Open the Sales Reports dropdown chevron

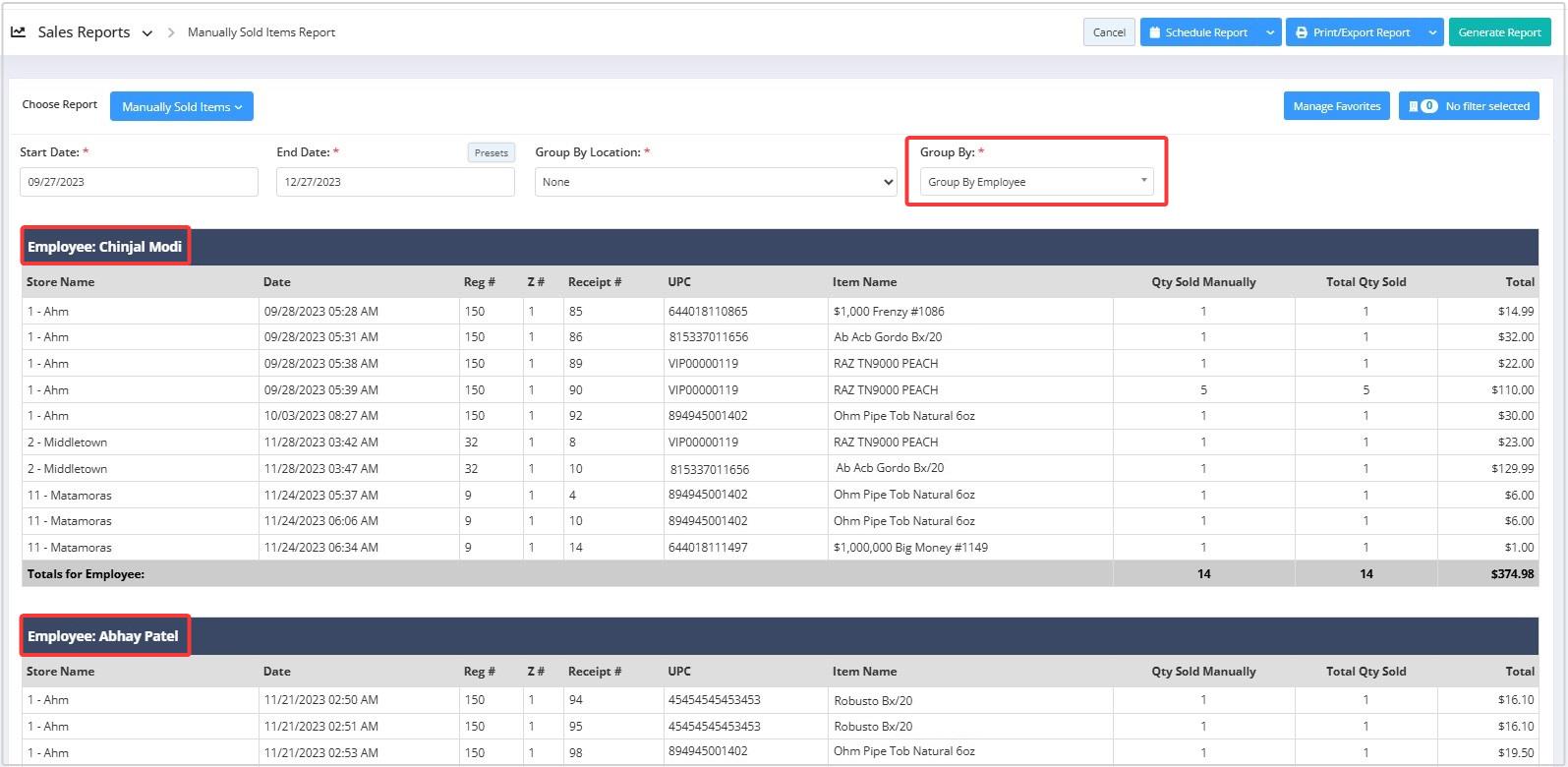(147, 33)
